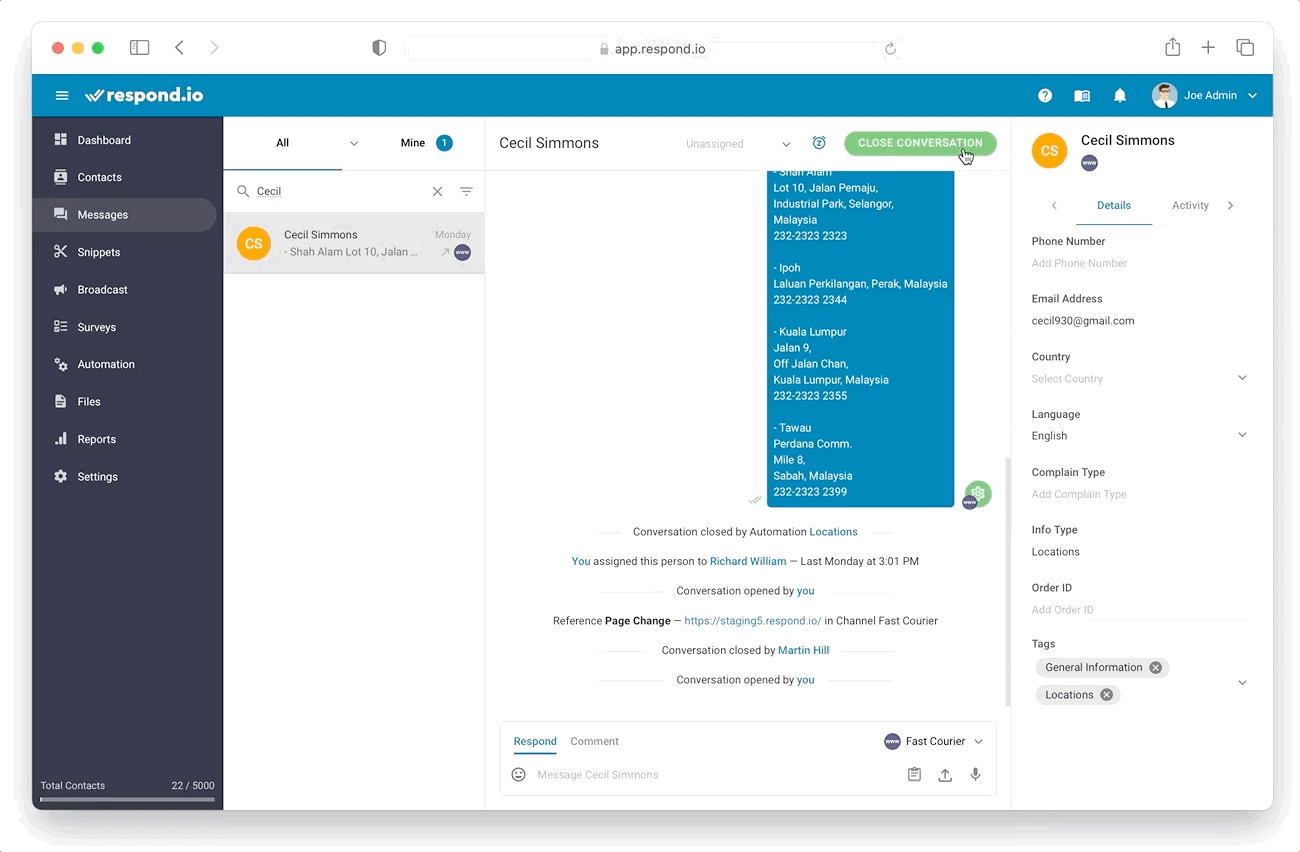1300x852 pixels.
Task: Open the Fast Courier channel selector
Action: tap(934, 741)
